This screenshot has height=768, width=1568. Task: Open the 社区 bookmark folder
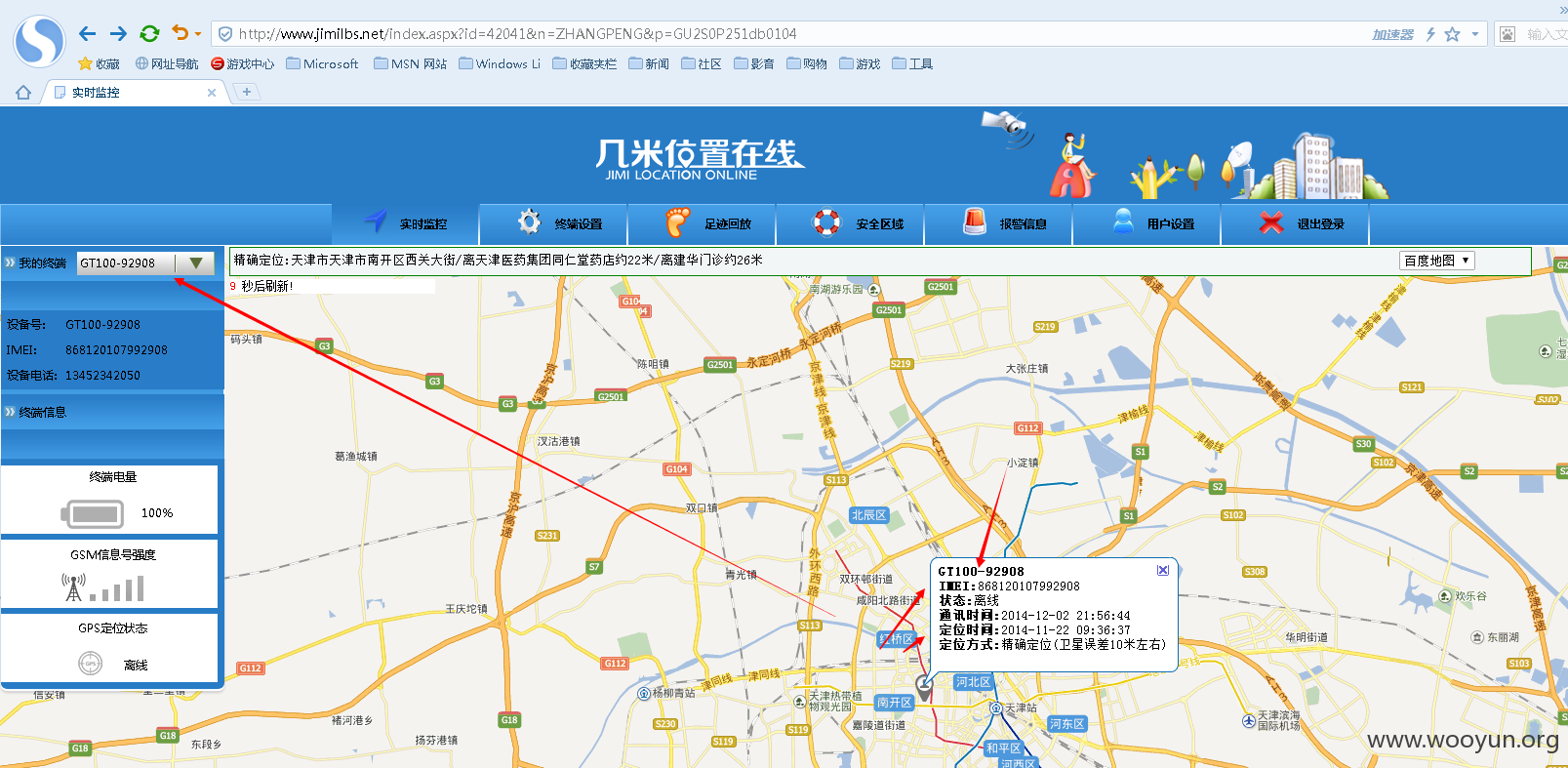[x=702, y=63]
